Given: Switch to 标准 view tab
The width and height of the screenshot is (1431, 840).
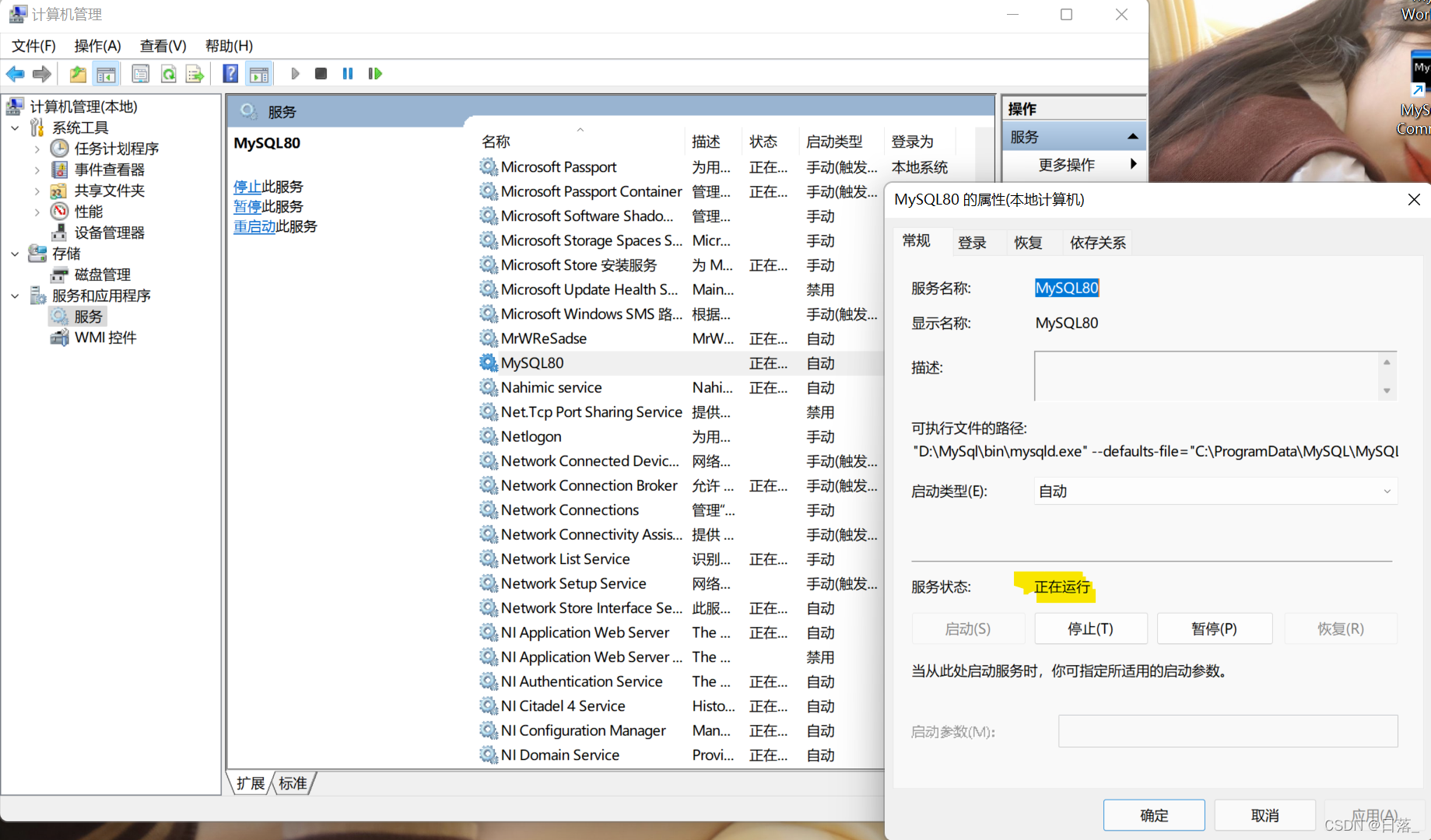Looking at the screenshot, I should (293, 783).
